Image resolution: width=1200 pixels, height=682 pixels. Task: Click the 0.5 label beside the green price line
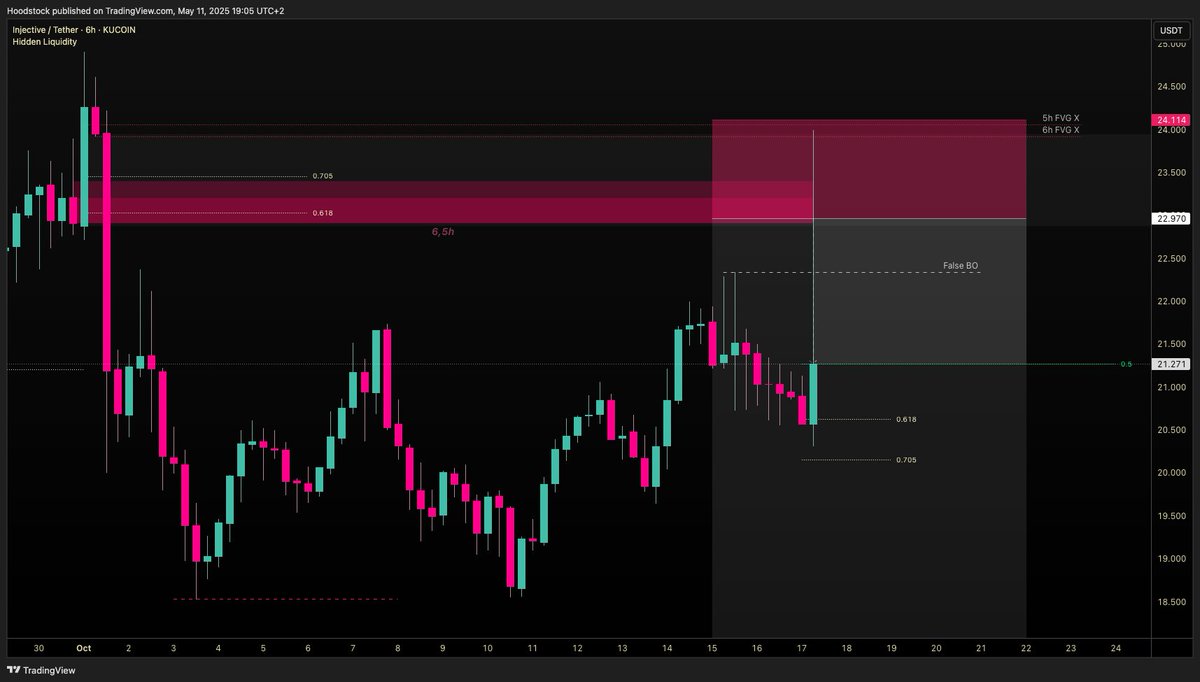[1126, 364]
